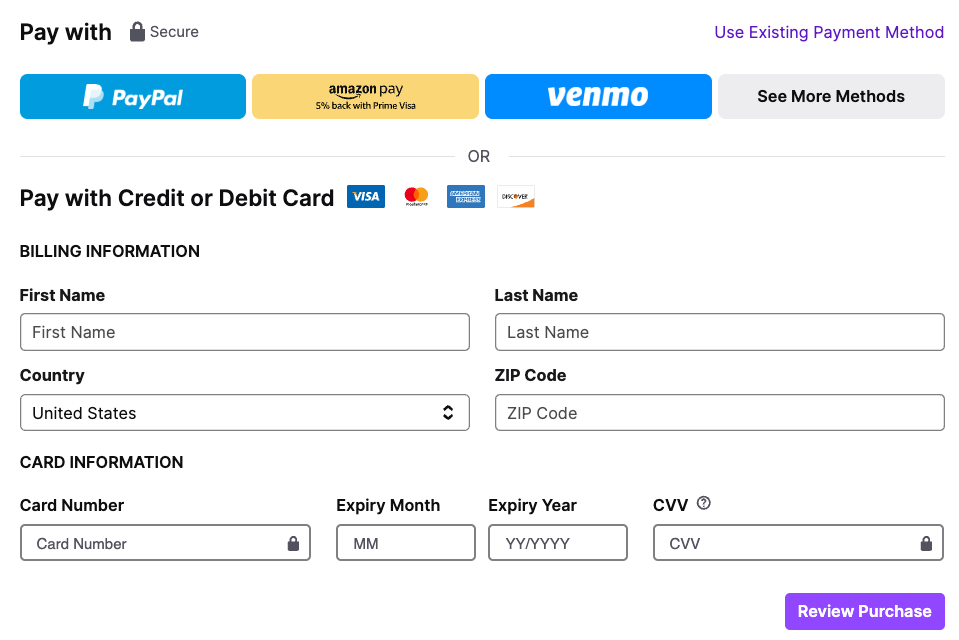Choose Amazon Pay as payment method
This screenshot has width=959, height=640.
[365, 97]
